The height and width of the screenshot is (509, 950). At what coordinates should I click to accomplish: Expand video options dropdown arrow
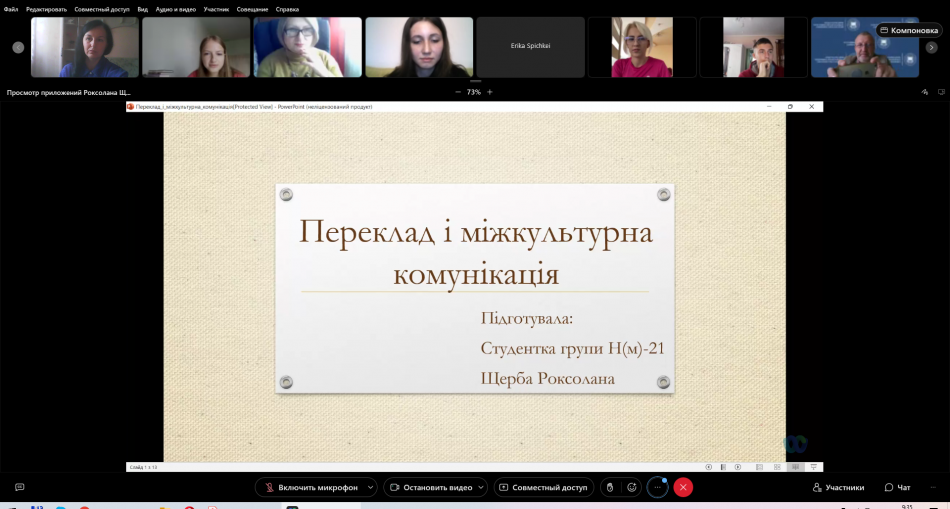coord(481,487)
